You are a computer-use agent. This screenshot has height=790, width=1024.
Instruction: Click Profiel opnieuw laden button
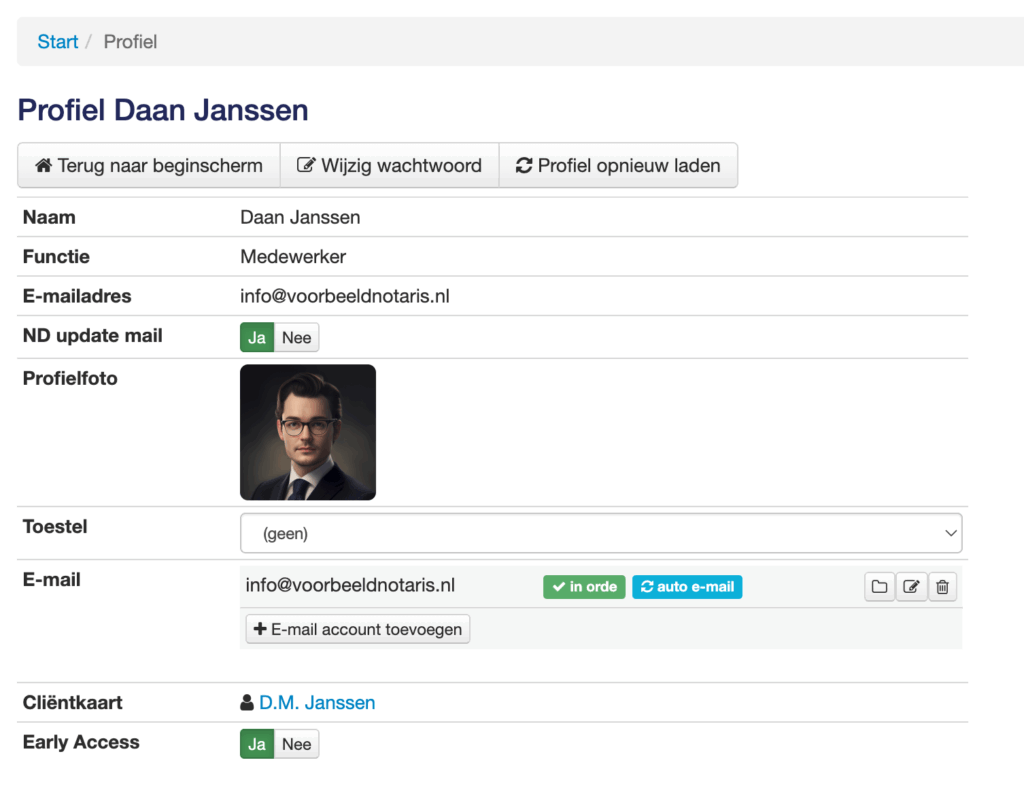pyautogui.click(x=618, y=166)
